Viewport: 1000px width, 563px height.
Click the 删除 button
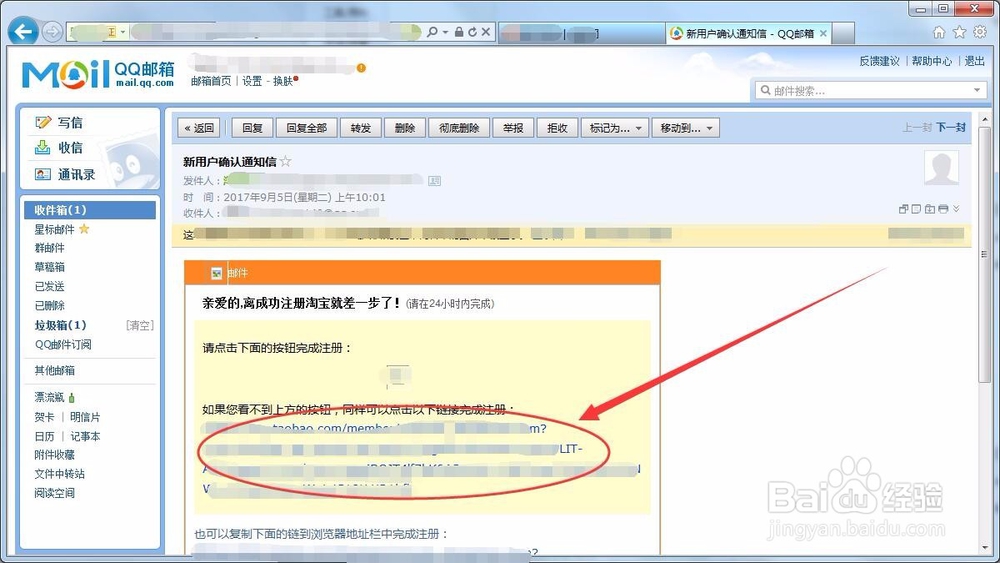pos(404,128)
